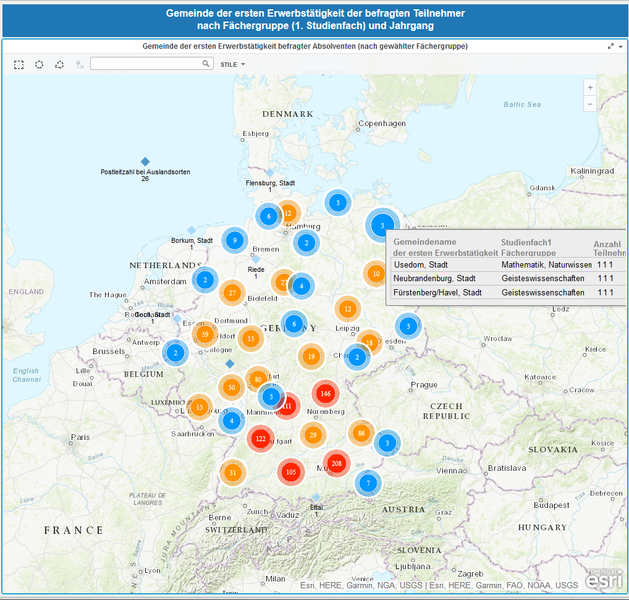Open panel options dropdown arrow at top right
This screenshot has height=600, width=629.
[x=621, y=47]
